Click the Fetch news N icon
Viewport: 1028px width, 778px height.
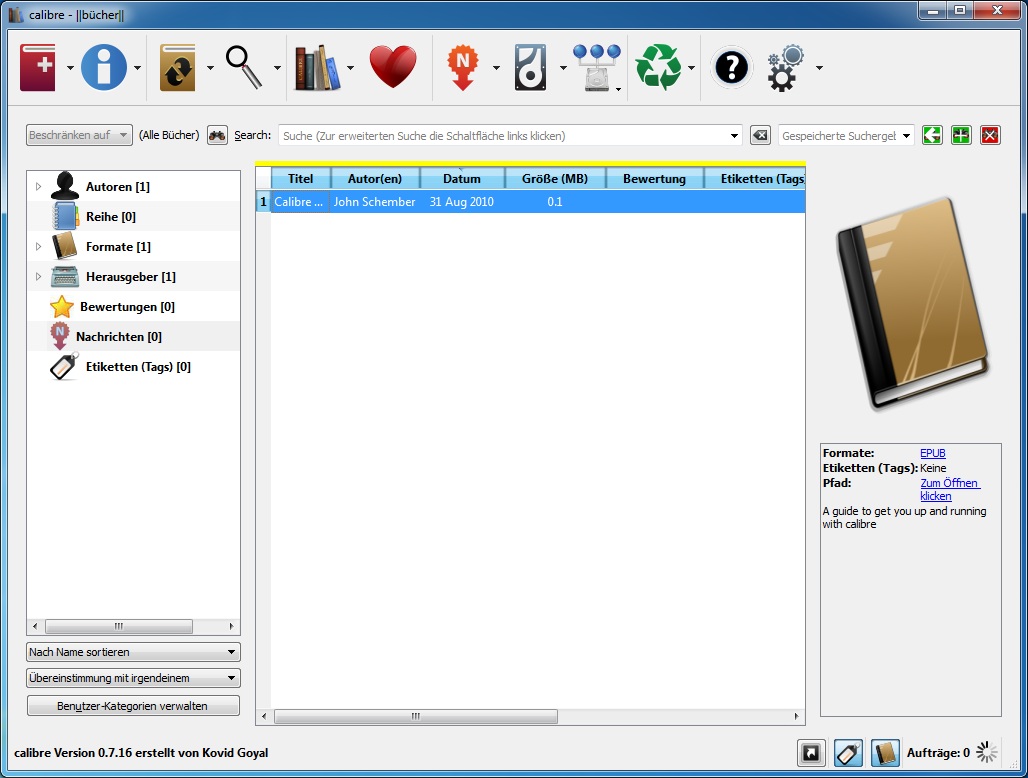pos(463,67)
